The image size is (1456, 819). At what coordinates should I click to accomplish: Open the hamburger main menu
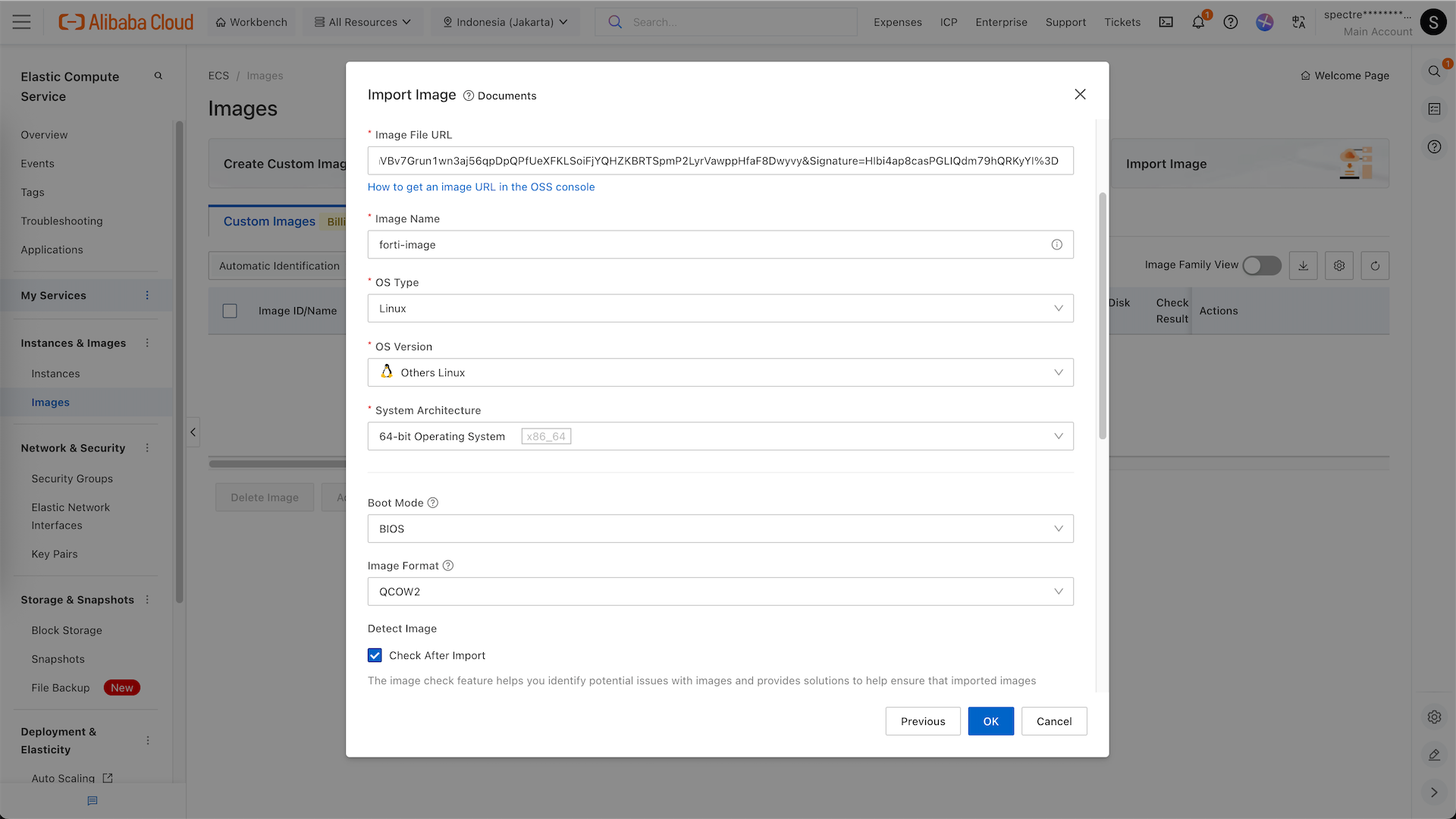pos(22,22)
